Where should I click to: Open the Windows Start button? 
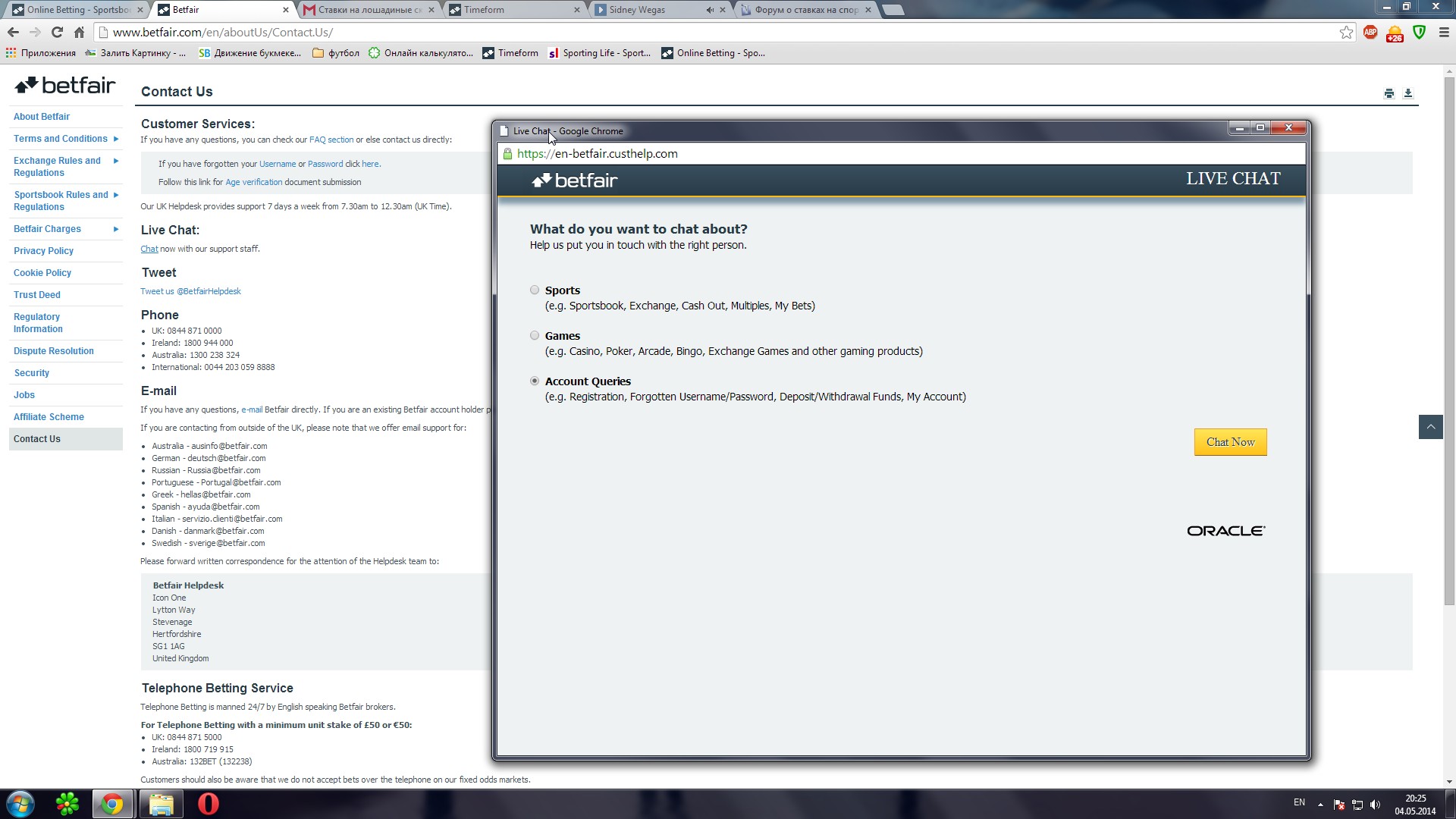coord(20,804)
